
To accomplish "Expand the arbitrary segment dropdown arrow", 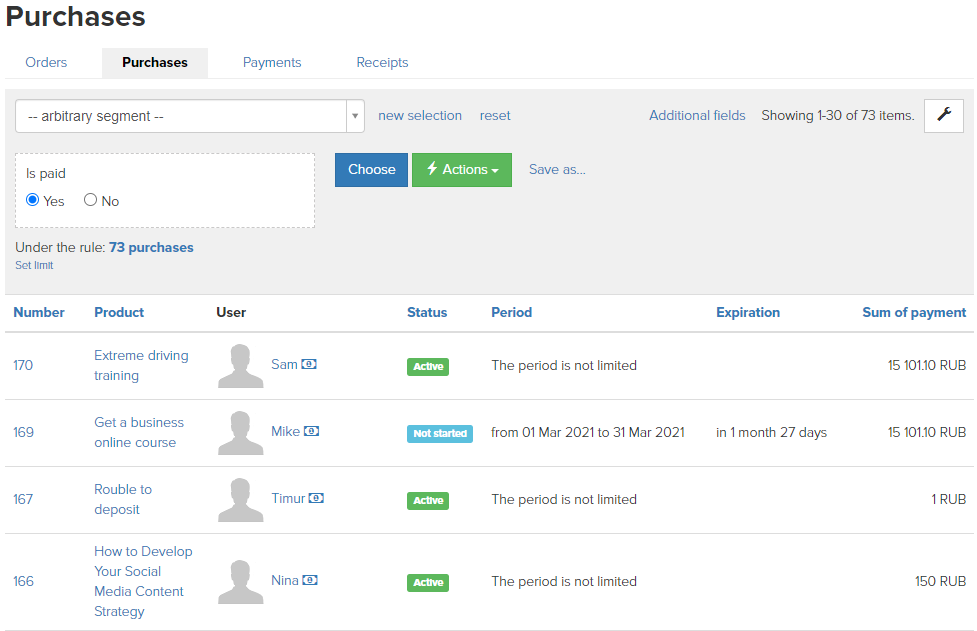I will [x=355, y=116].
